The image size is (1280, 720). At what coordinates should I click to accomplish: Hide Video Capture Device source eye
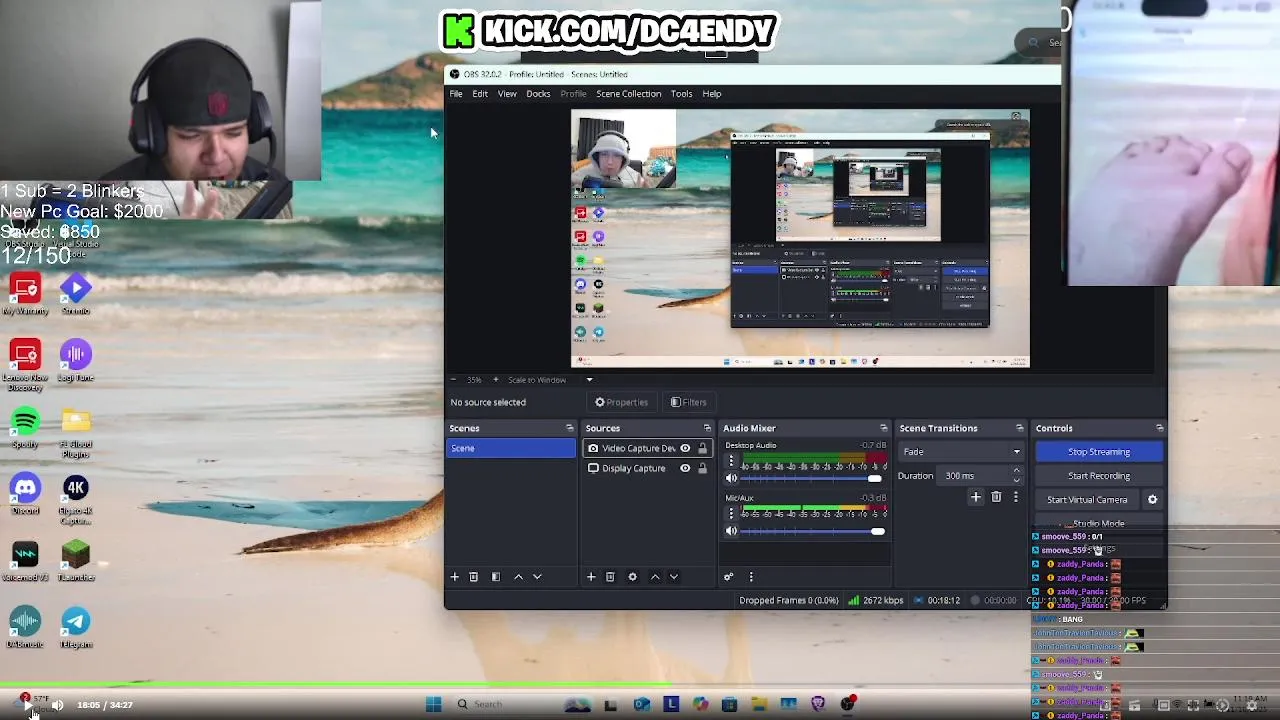coord(685,448)
